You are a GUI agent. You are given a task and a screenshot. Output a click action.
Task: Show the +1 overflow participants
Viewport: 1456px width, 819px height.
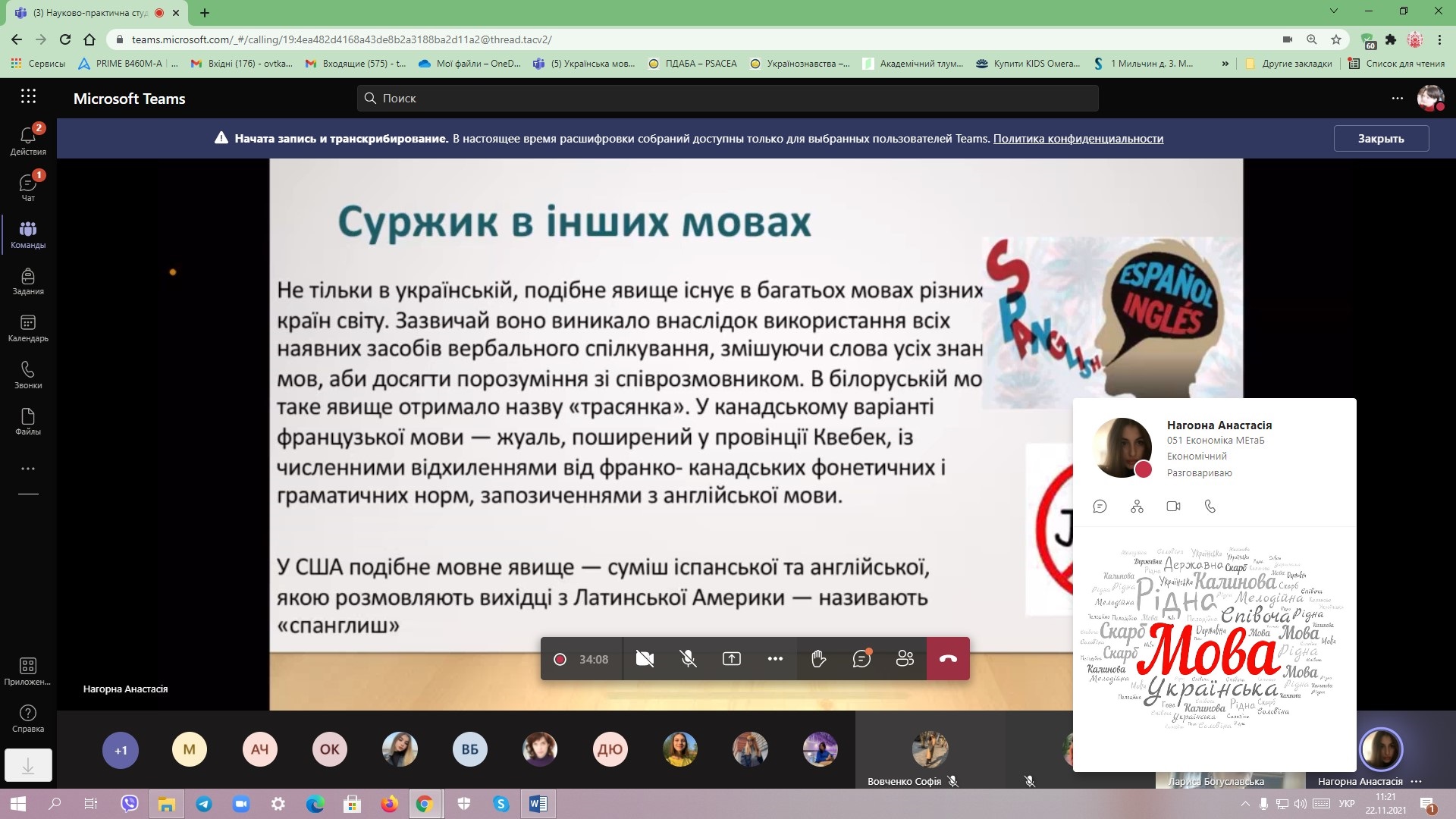click(121, 750)
